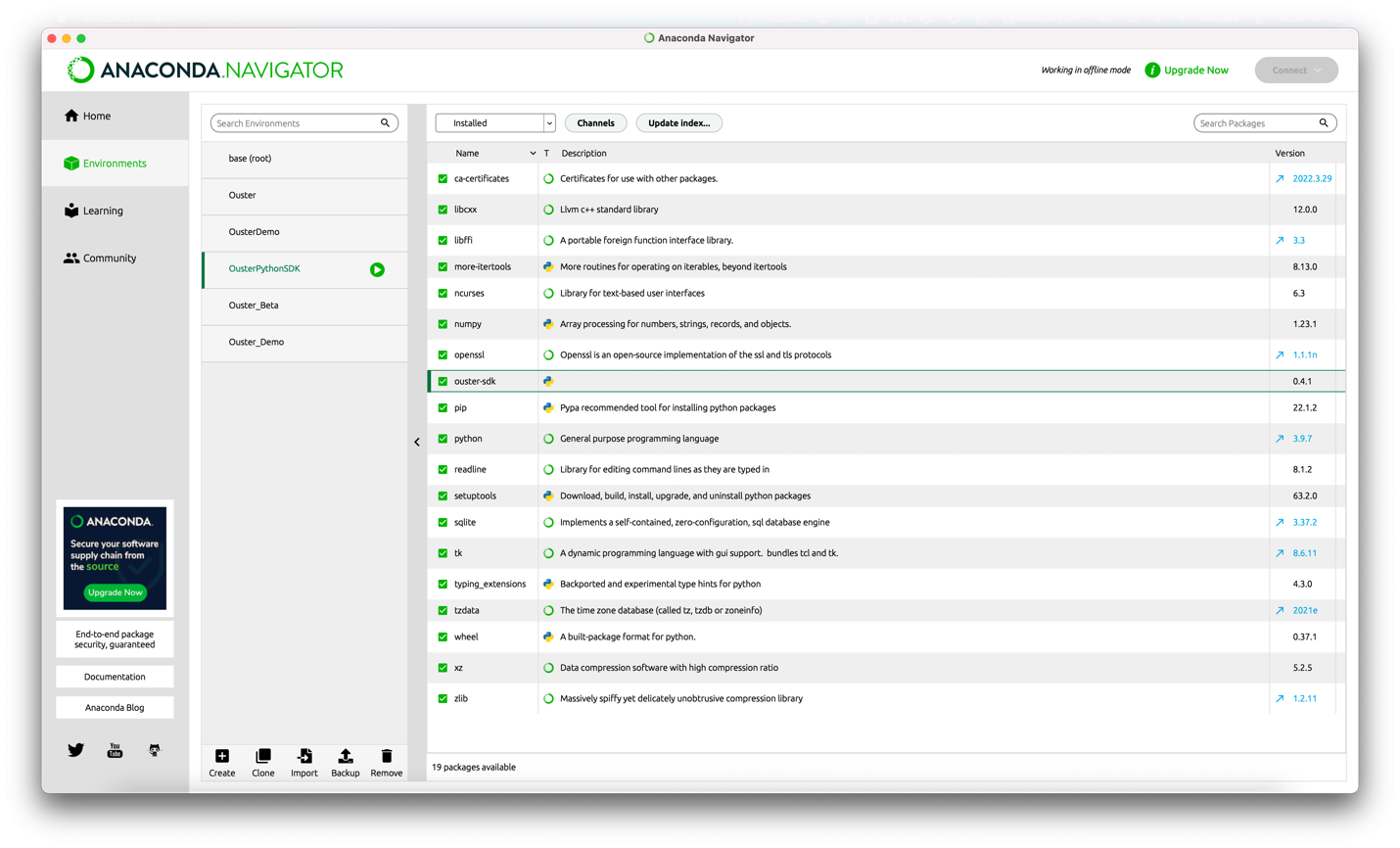
Task: Open the Documentation button
Action: click(115, 677)
